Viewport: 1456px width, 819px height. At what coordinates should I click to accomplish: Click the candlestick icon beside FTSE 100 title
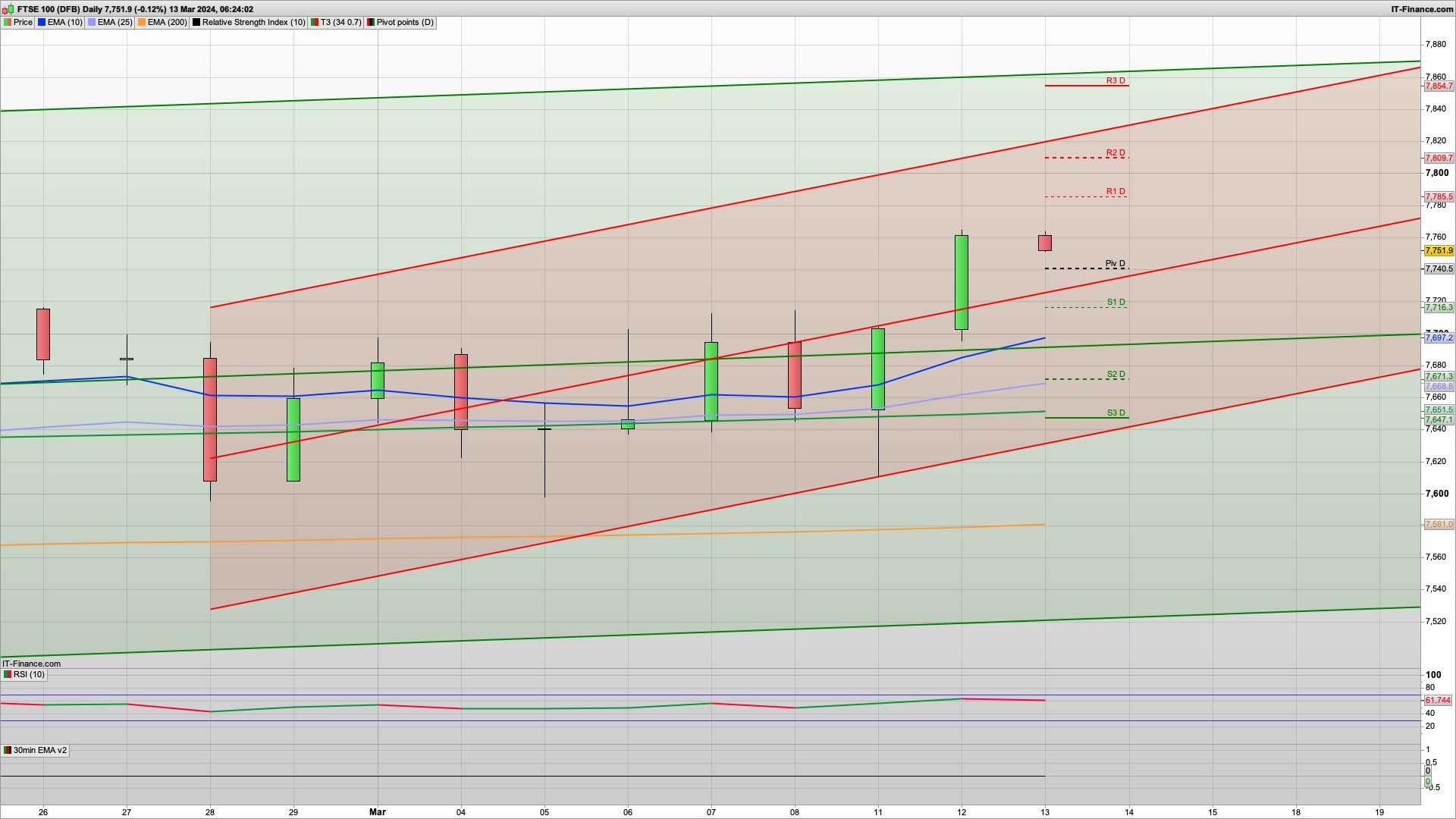click(x=8, y=9)
